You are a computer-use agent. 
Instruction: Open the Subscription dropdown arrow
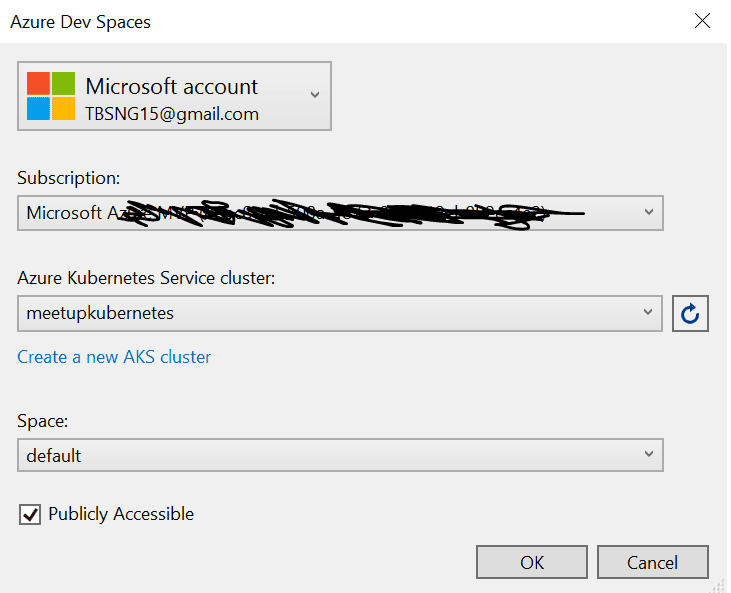(x=648, y=212)
